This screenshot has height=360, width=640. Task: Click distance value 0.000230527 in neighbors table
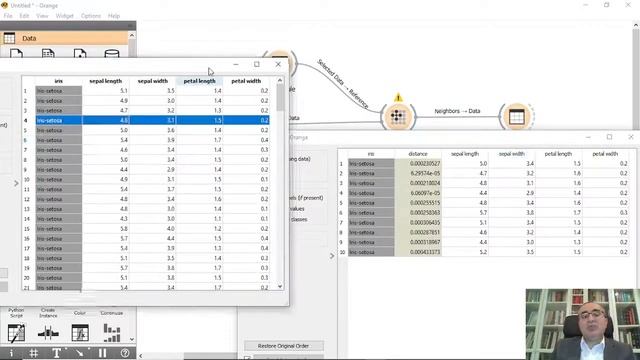coord(418,163)
